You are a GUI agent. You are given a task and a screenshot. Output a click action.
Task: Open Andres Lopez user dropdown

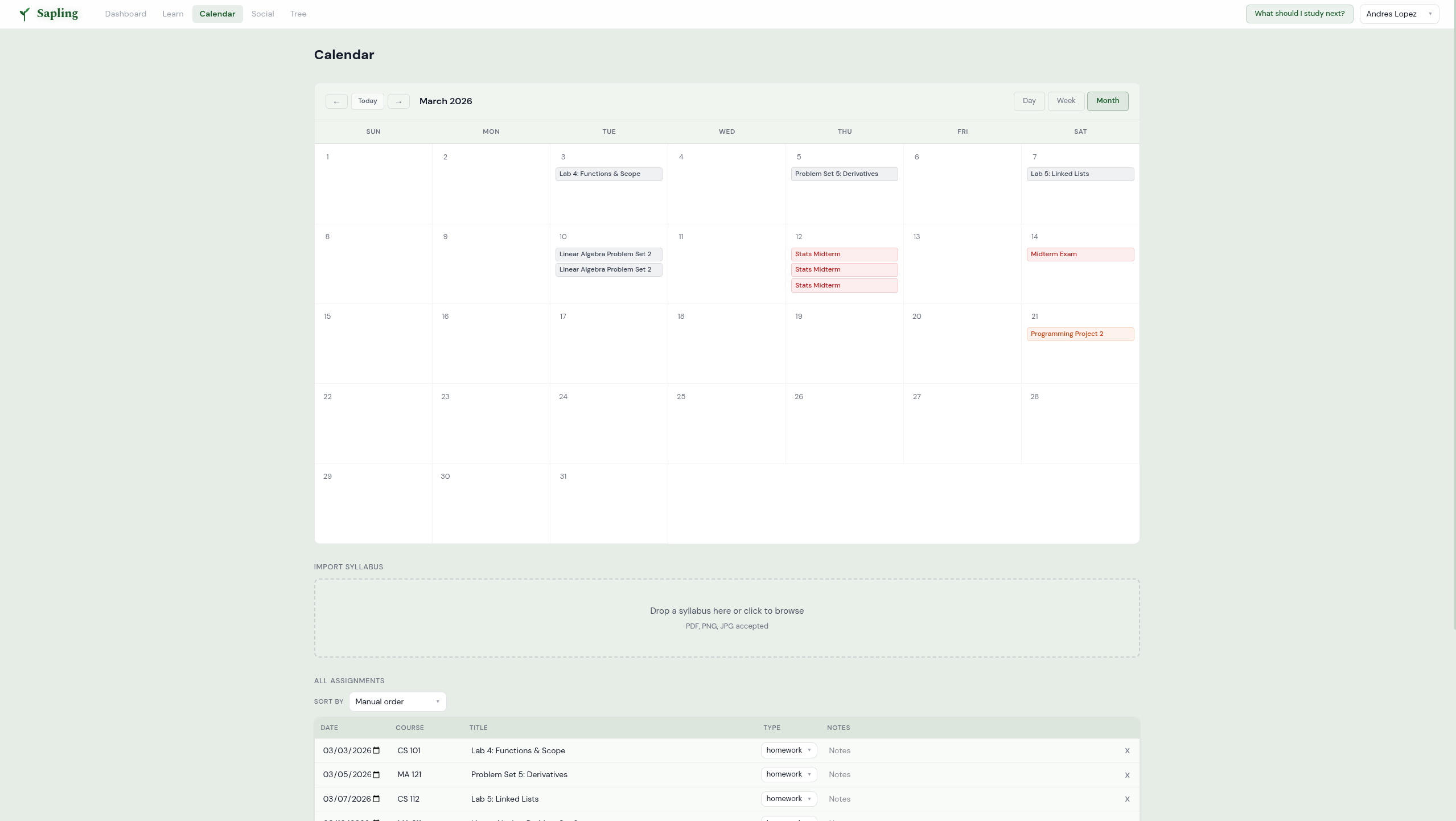pos(1399,14)
